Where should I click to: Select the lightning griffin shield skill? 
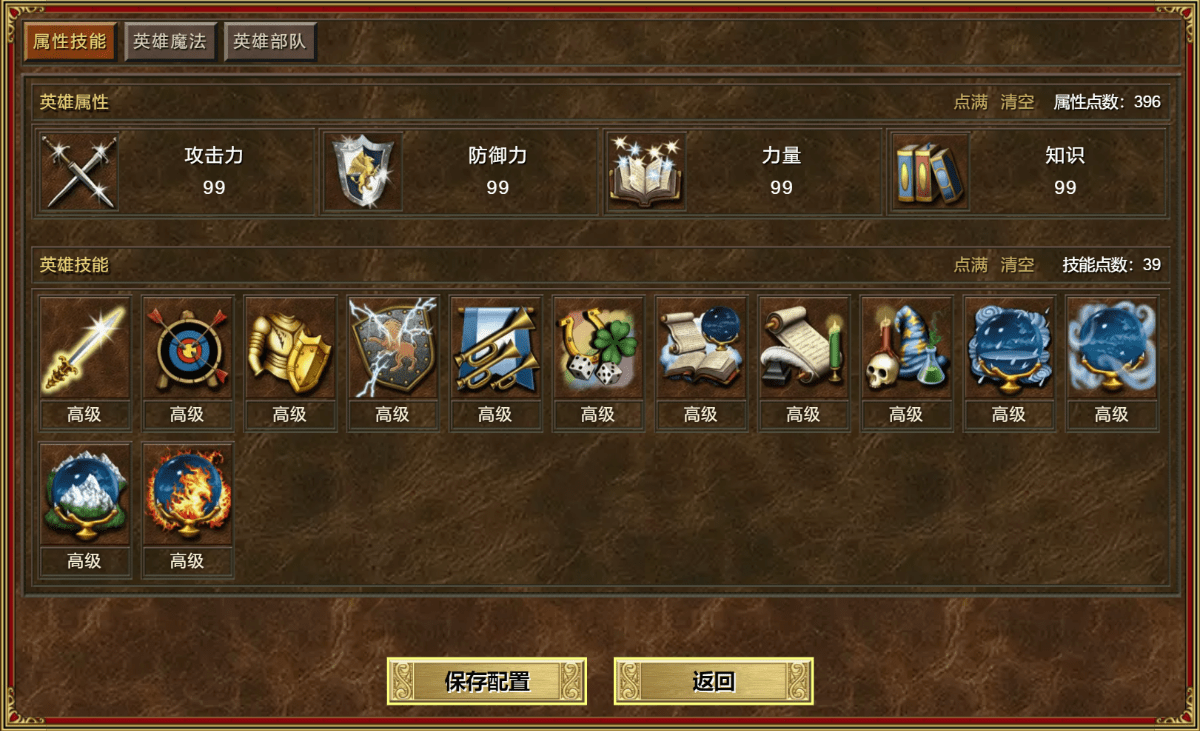393,348
